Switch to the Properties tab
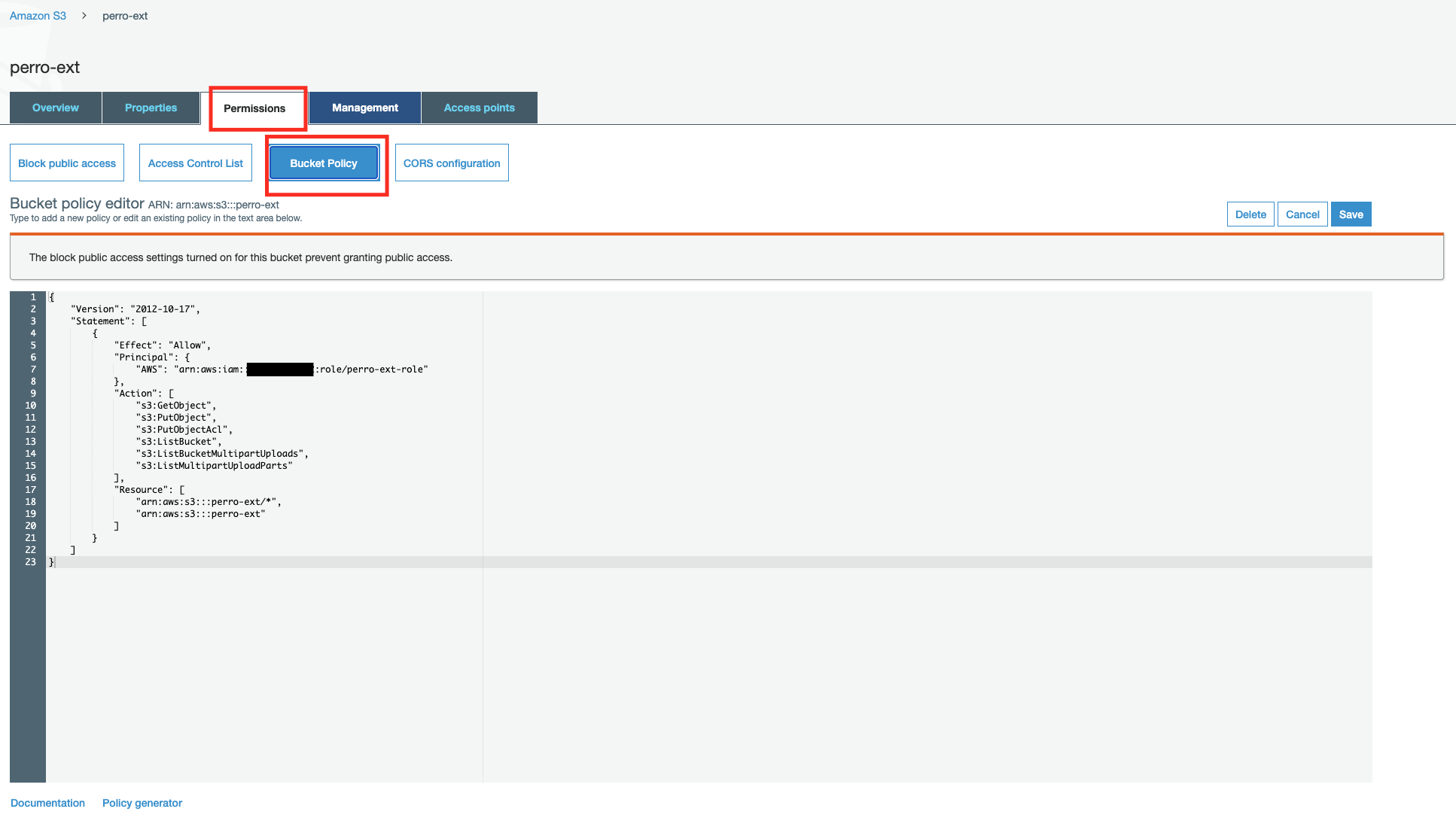Viewport: 1456px width, 824px height. coord(150,108)
